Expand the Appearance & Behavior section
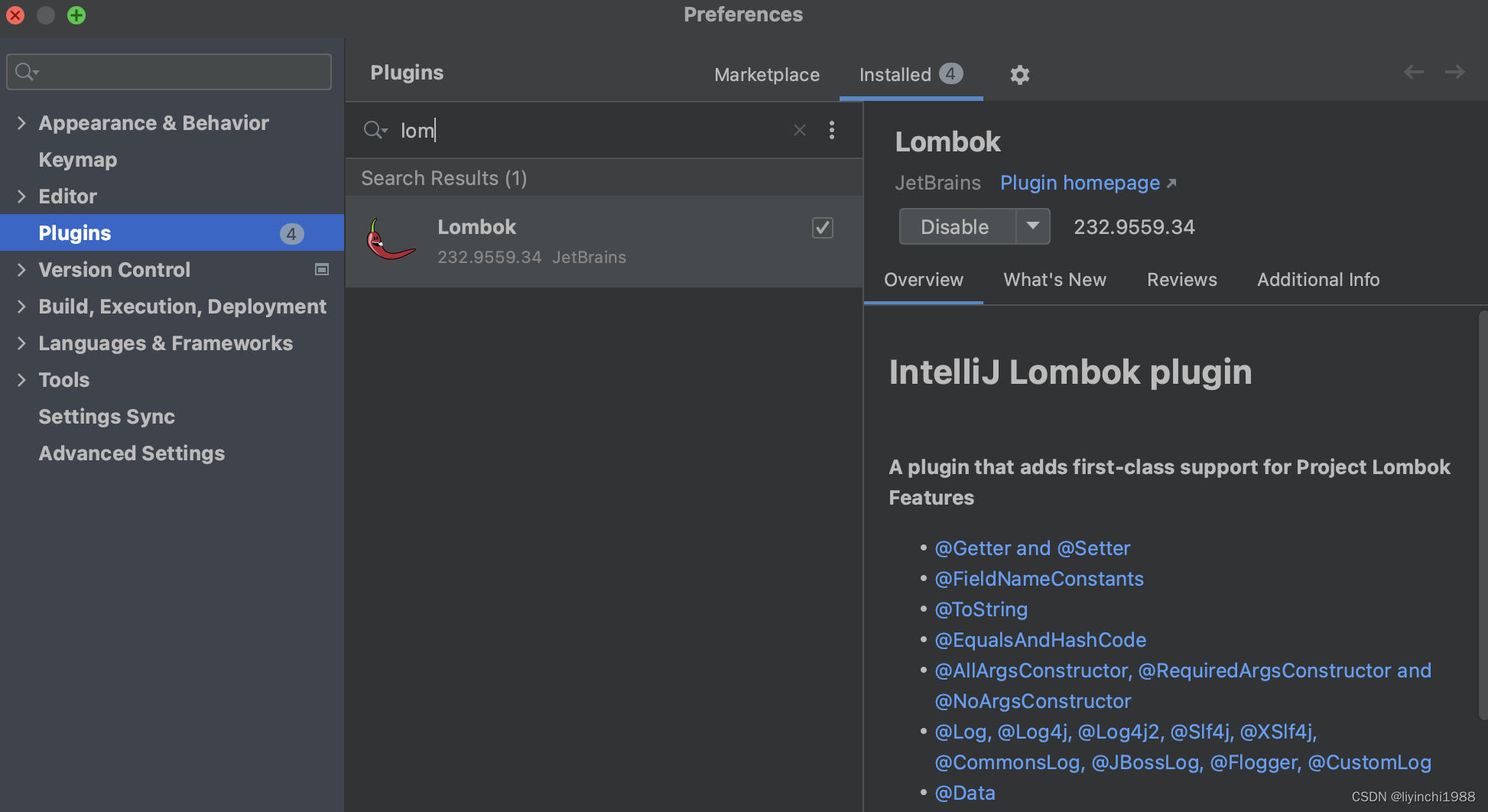This screenshot has width=1488, height=812. (x=21, y=122)
